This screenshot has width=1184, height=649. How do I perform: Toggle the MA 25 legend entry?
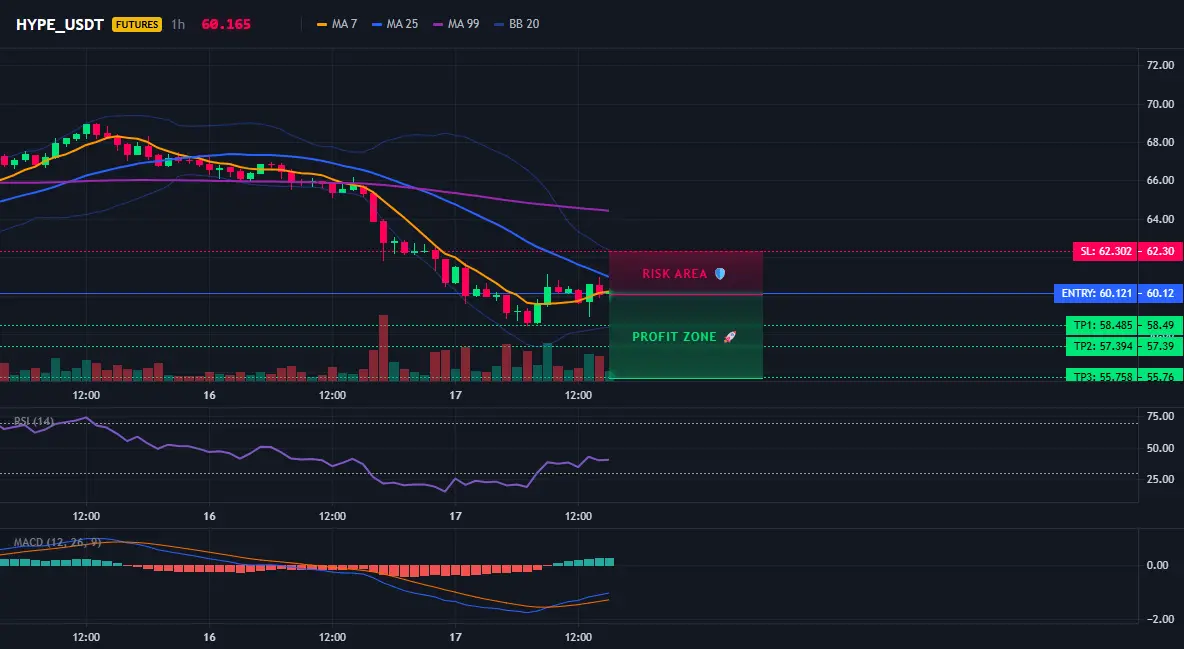(395, 24)
